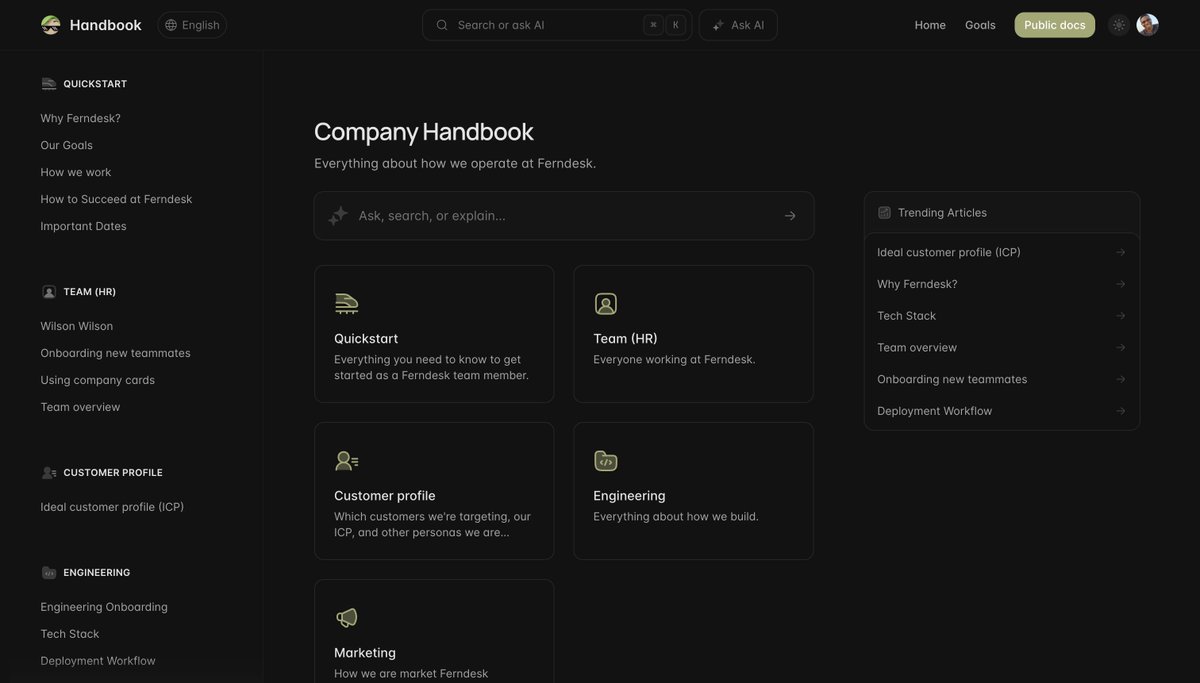Click the Customer profile card icon
Screen dimensions: 1200x683
[346, 461]
